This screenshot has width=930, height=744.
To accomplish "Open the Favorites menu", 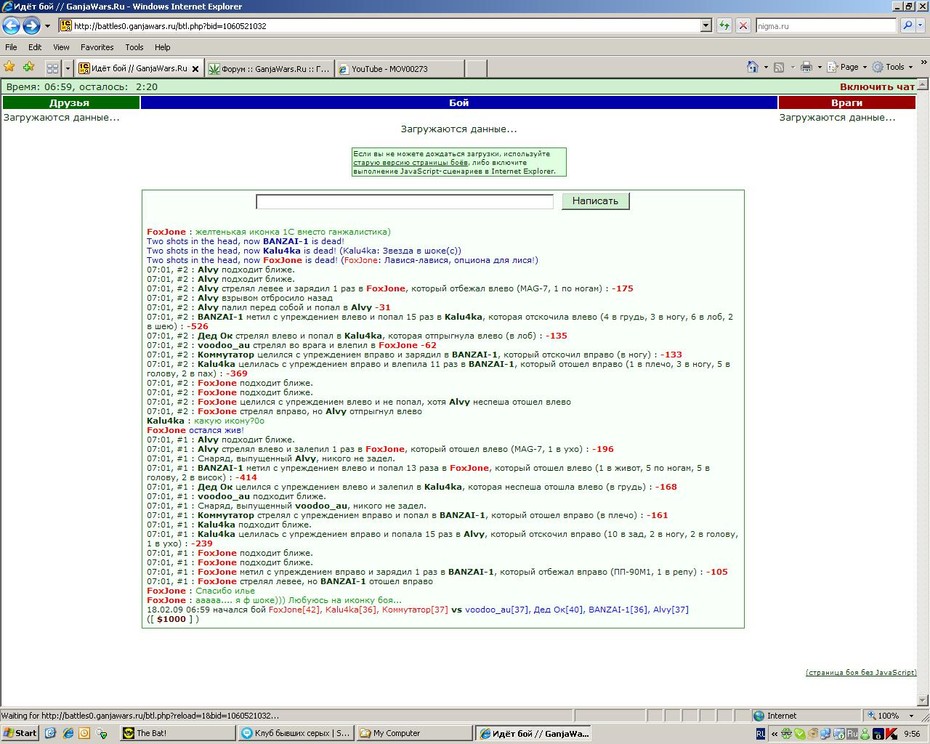I will 97,47.
